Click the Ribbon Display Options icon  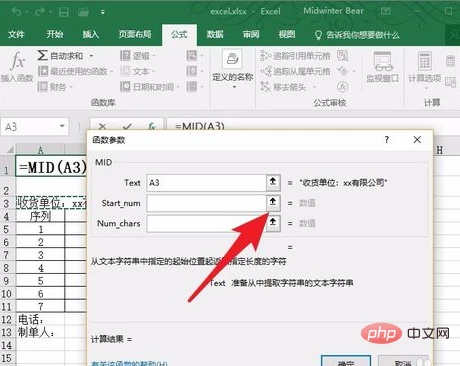click(386, 11)
